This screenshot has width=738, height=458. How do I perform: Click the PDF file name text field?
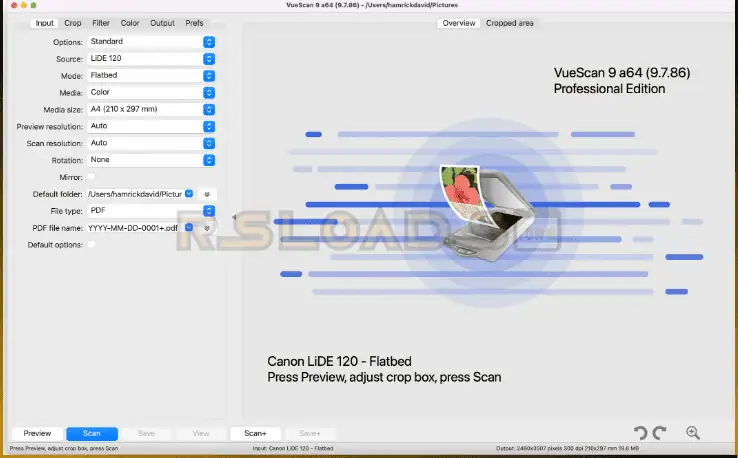tap(133, 228)
